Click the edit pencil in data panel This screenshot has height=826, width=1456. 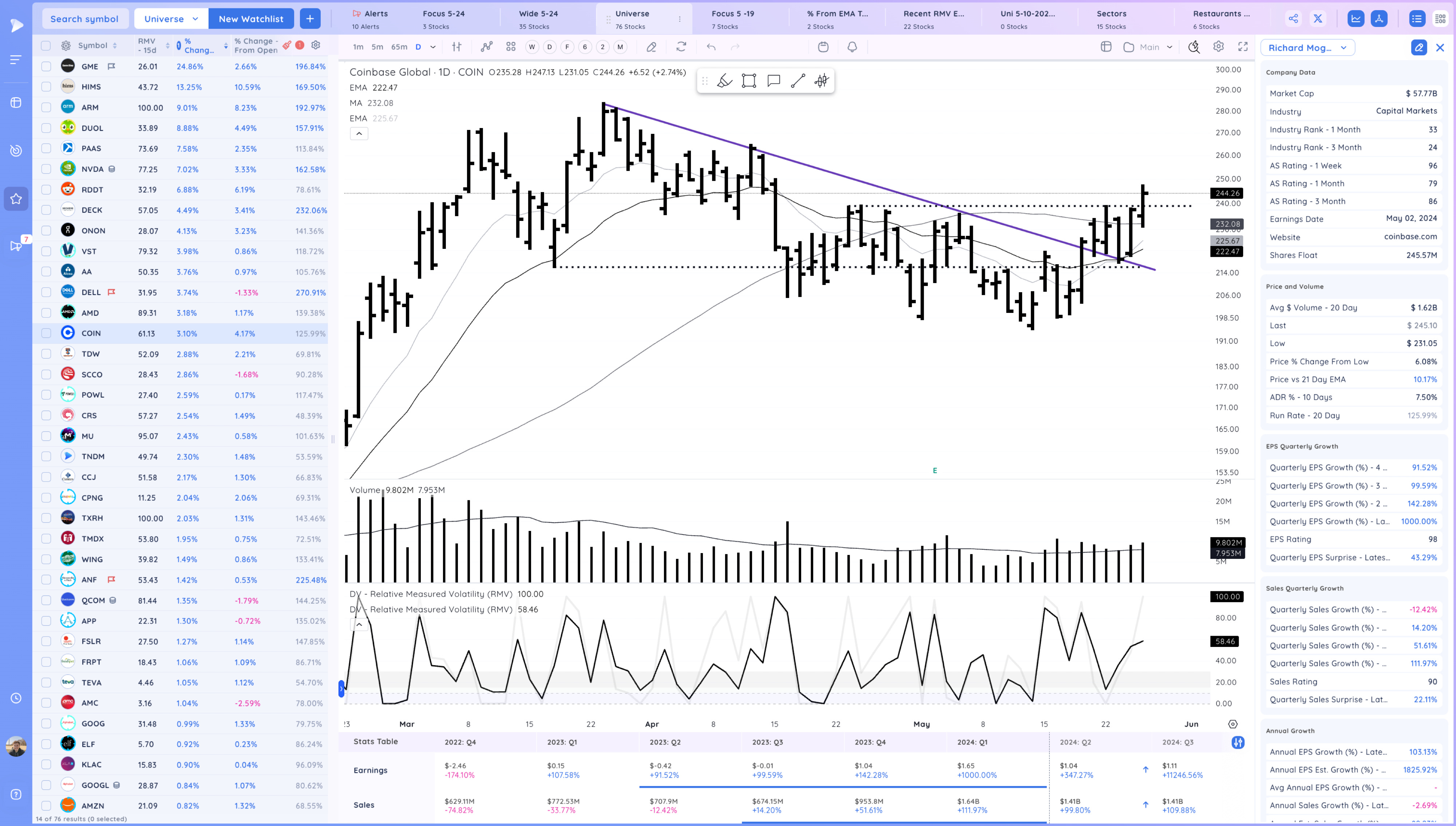click(1419, 48)
